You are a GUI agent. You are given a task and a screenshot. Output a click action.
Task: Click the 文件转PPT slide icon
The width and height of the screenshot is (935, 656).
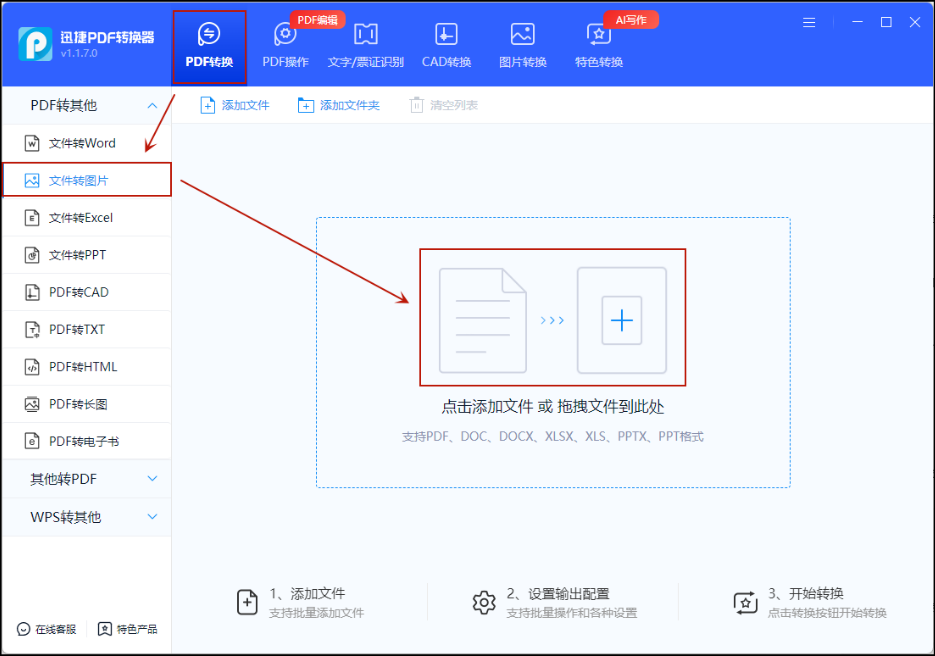(32, 255)
